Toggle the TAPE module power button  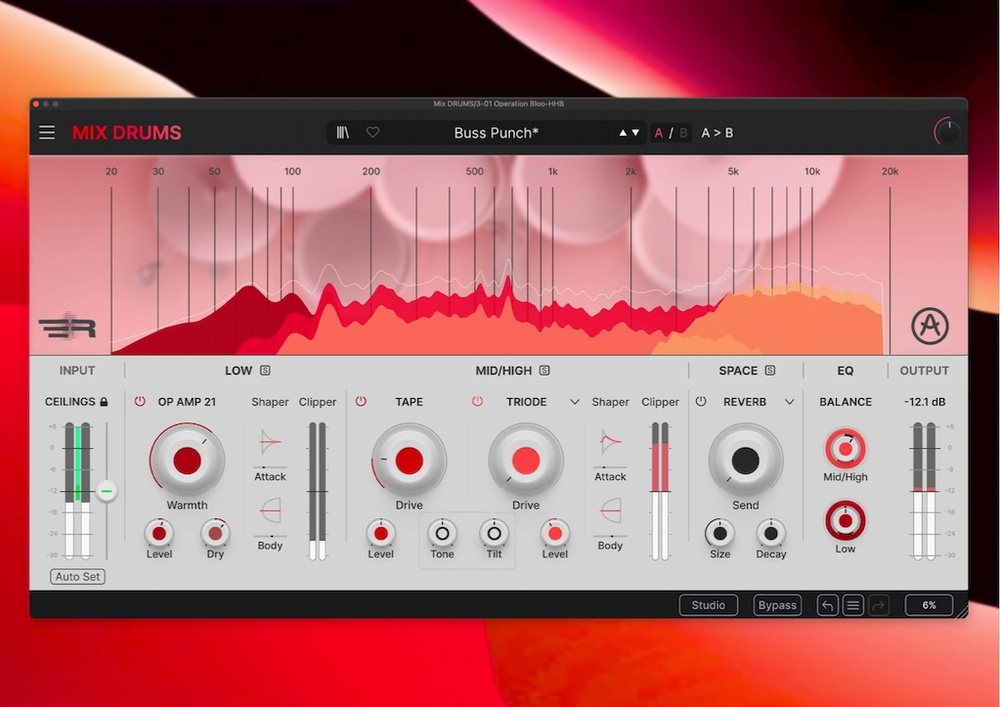(361, 402)
